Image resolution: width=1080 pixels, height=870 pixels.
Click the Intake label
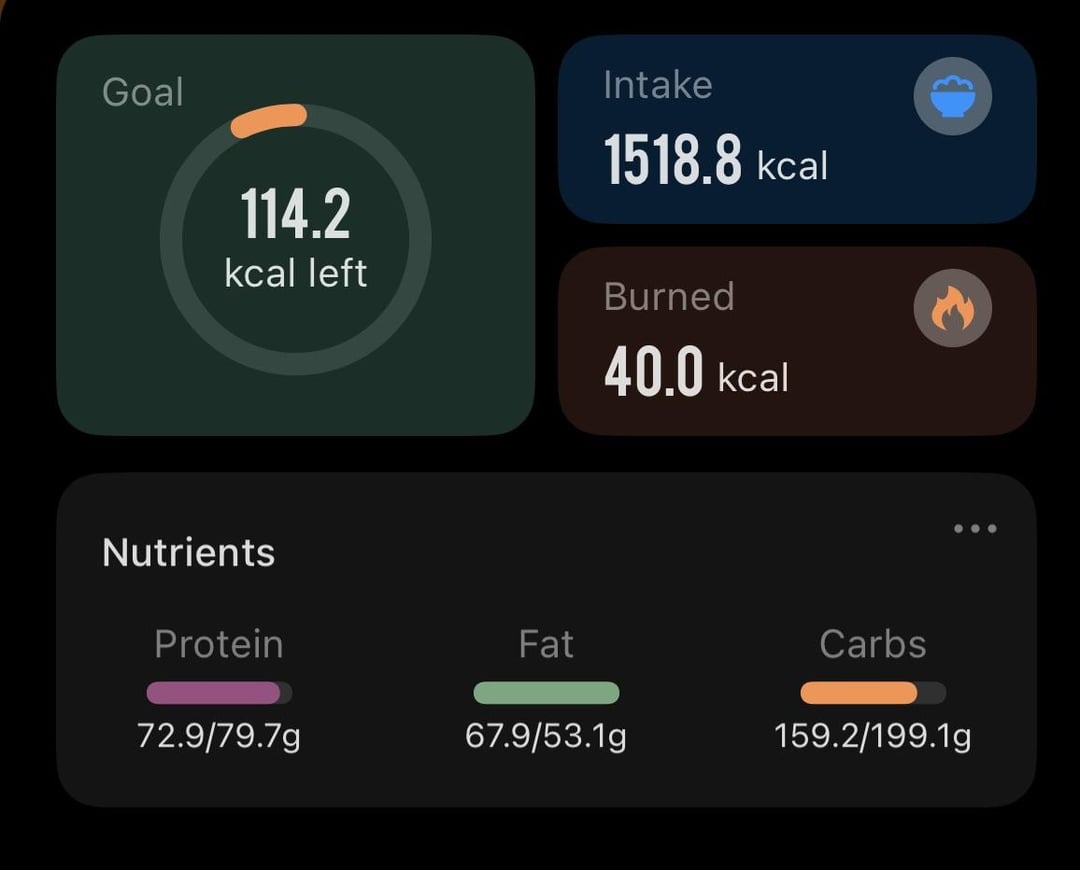click(x=658, y=85)
